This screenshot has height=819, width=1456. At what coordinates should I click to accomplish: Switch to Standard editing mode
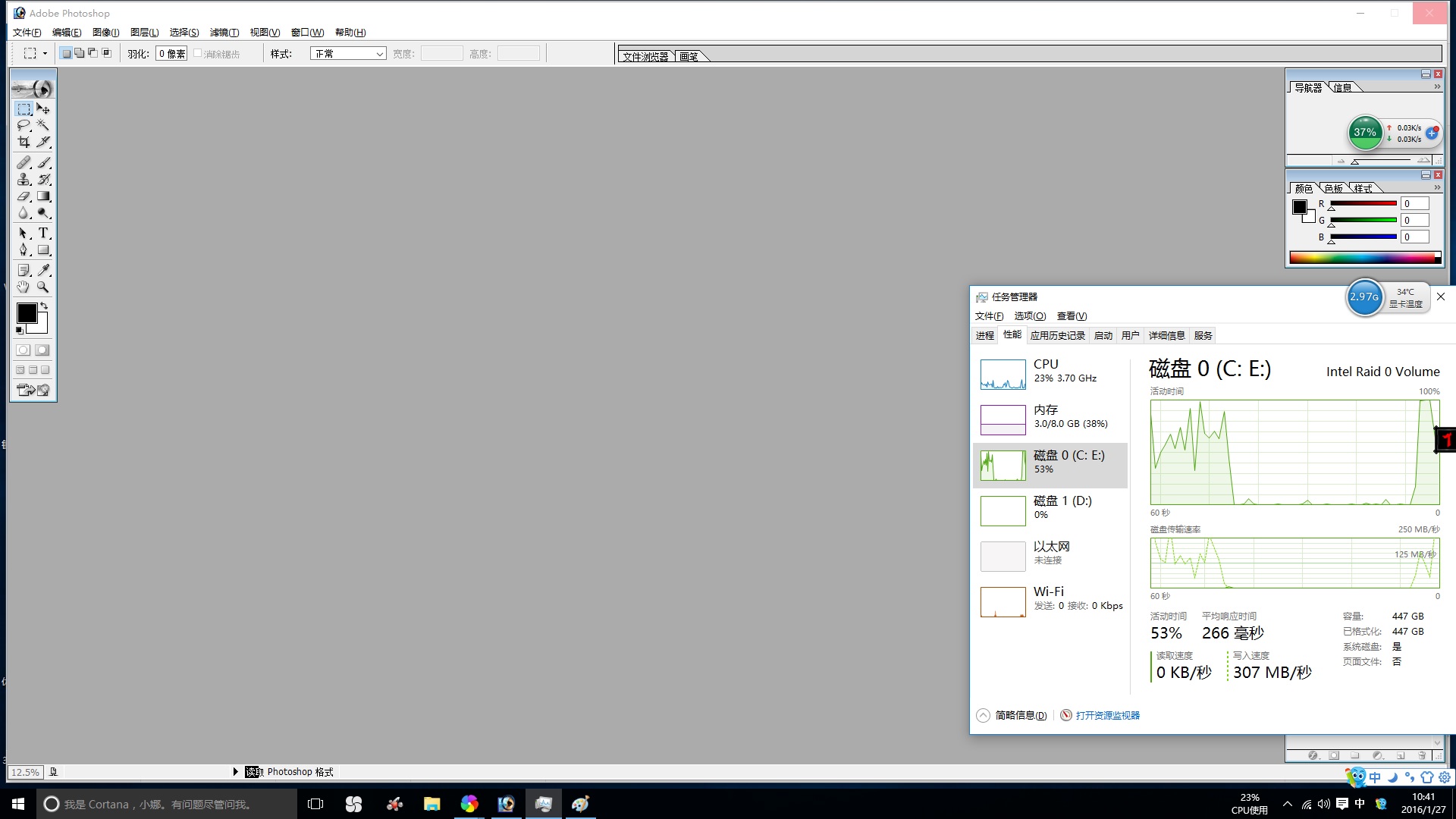click(24, 350)
